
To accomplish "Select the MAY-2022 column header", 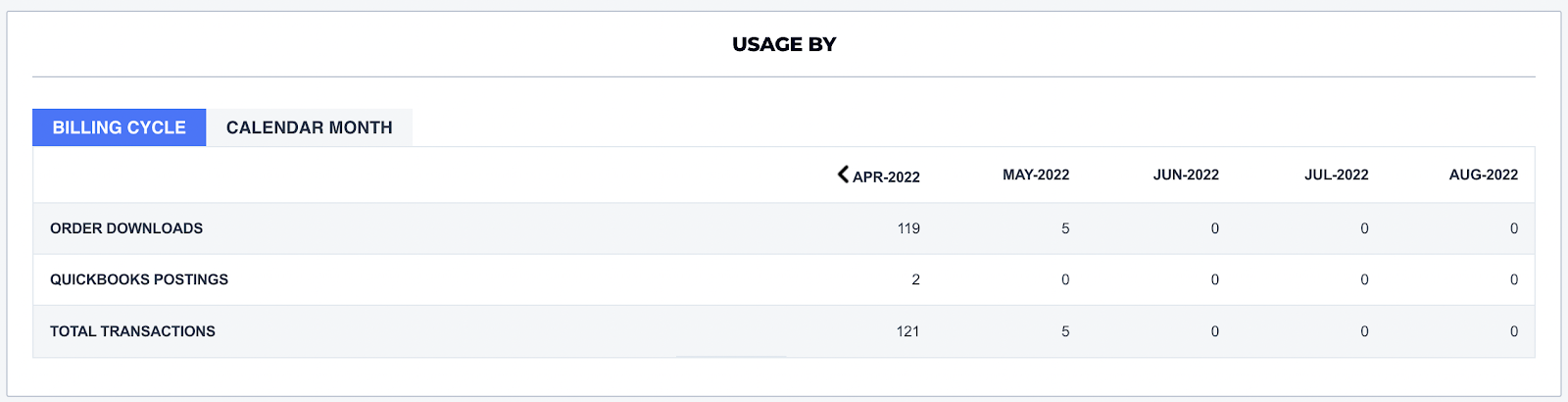I will pyautogui.click(x=1036, y=175).
